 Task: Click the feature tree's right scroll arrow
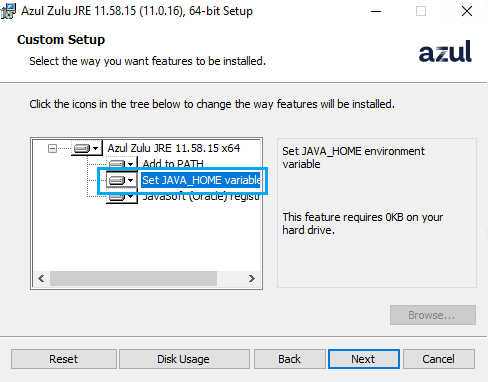tap(252, 278)
